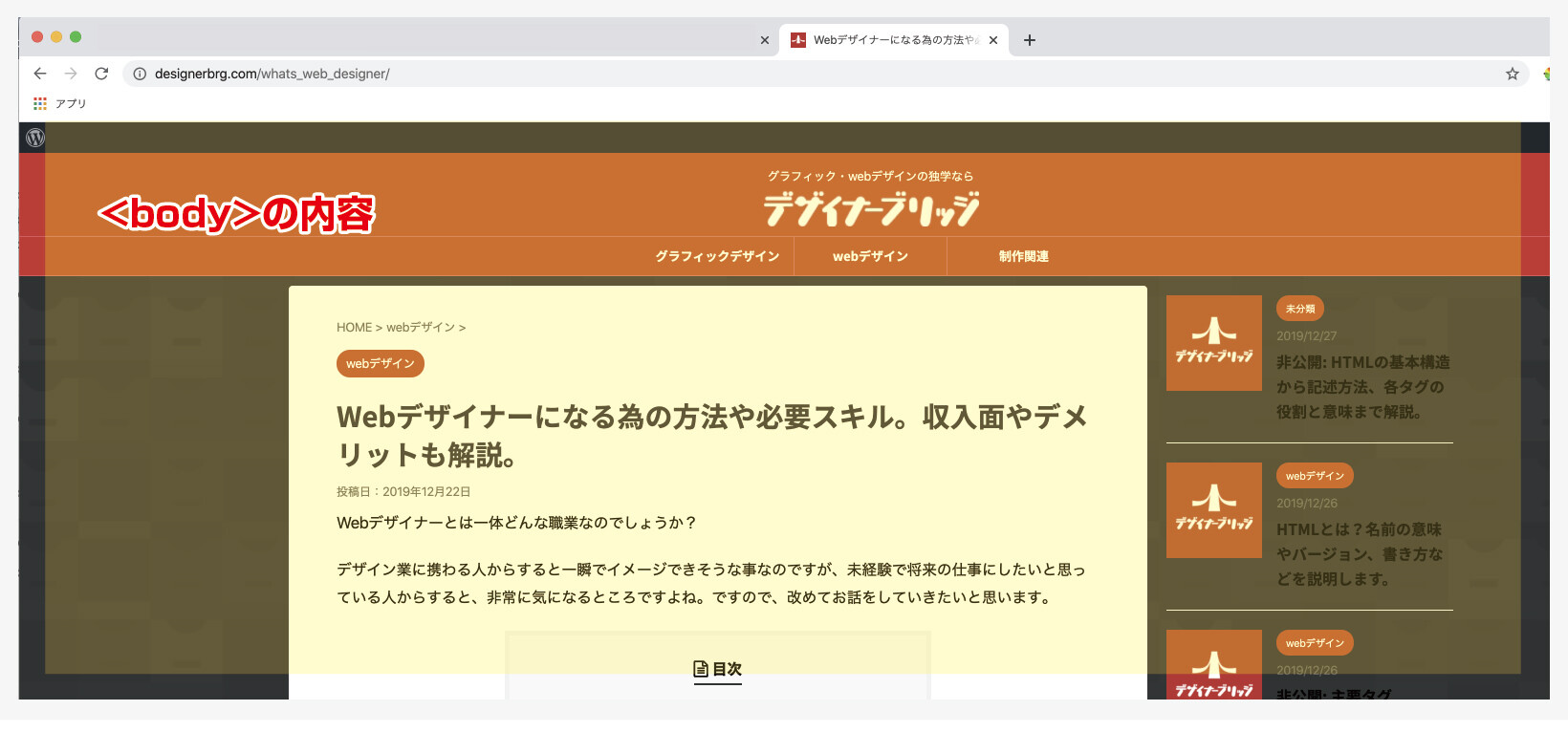Viewport: 1568px width, 732px height.
Task: Select 制作関連 in the site navigation
Action: pos(1023,256)
